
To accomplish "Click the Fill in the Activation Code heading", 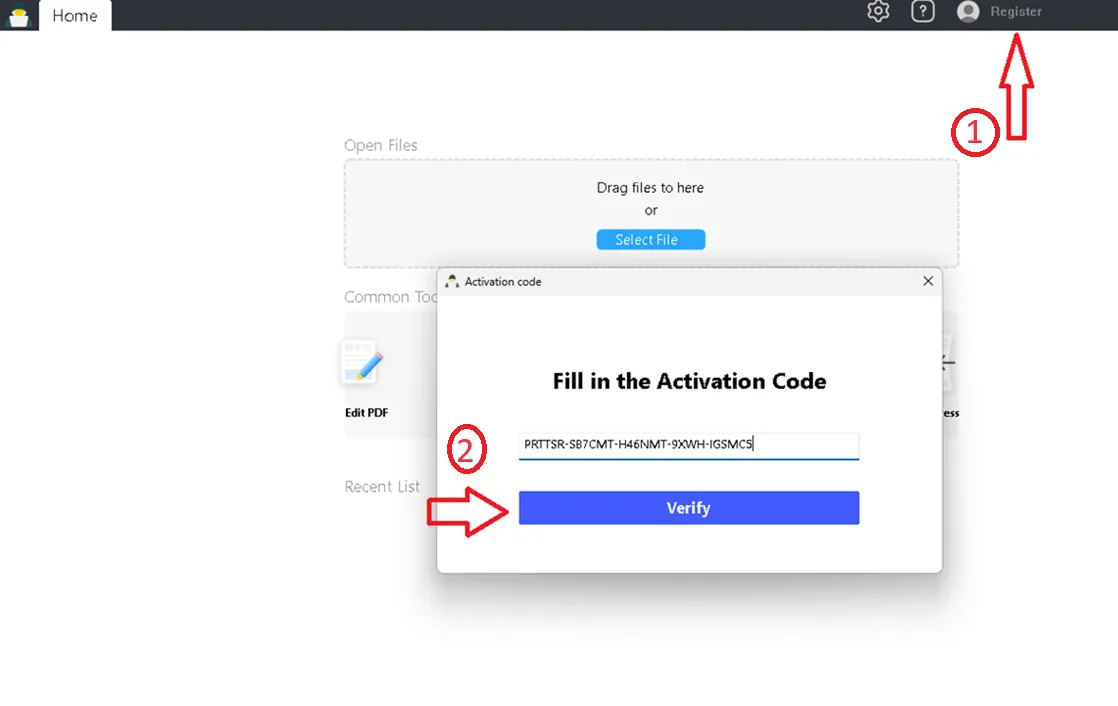I will pyautogui.click(x=689, y=381).
